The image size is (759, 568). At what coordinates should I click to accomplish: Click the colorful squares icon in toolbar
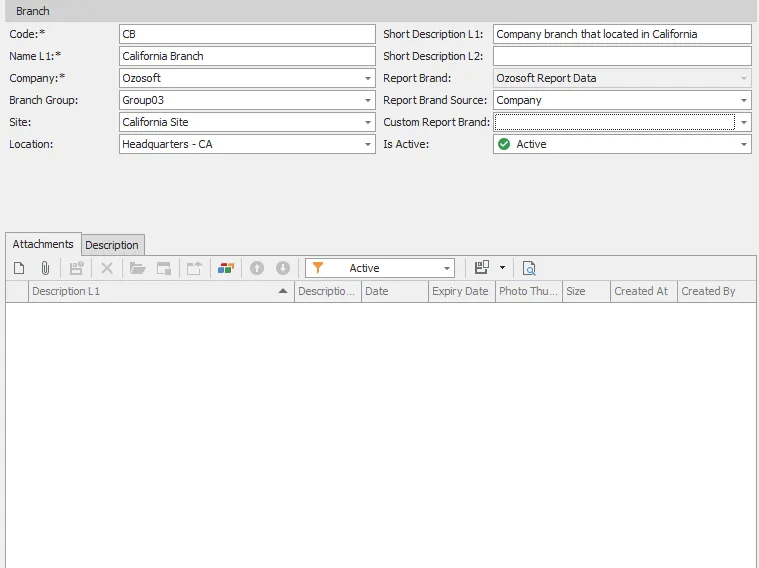(226, 268)
